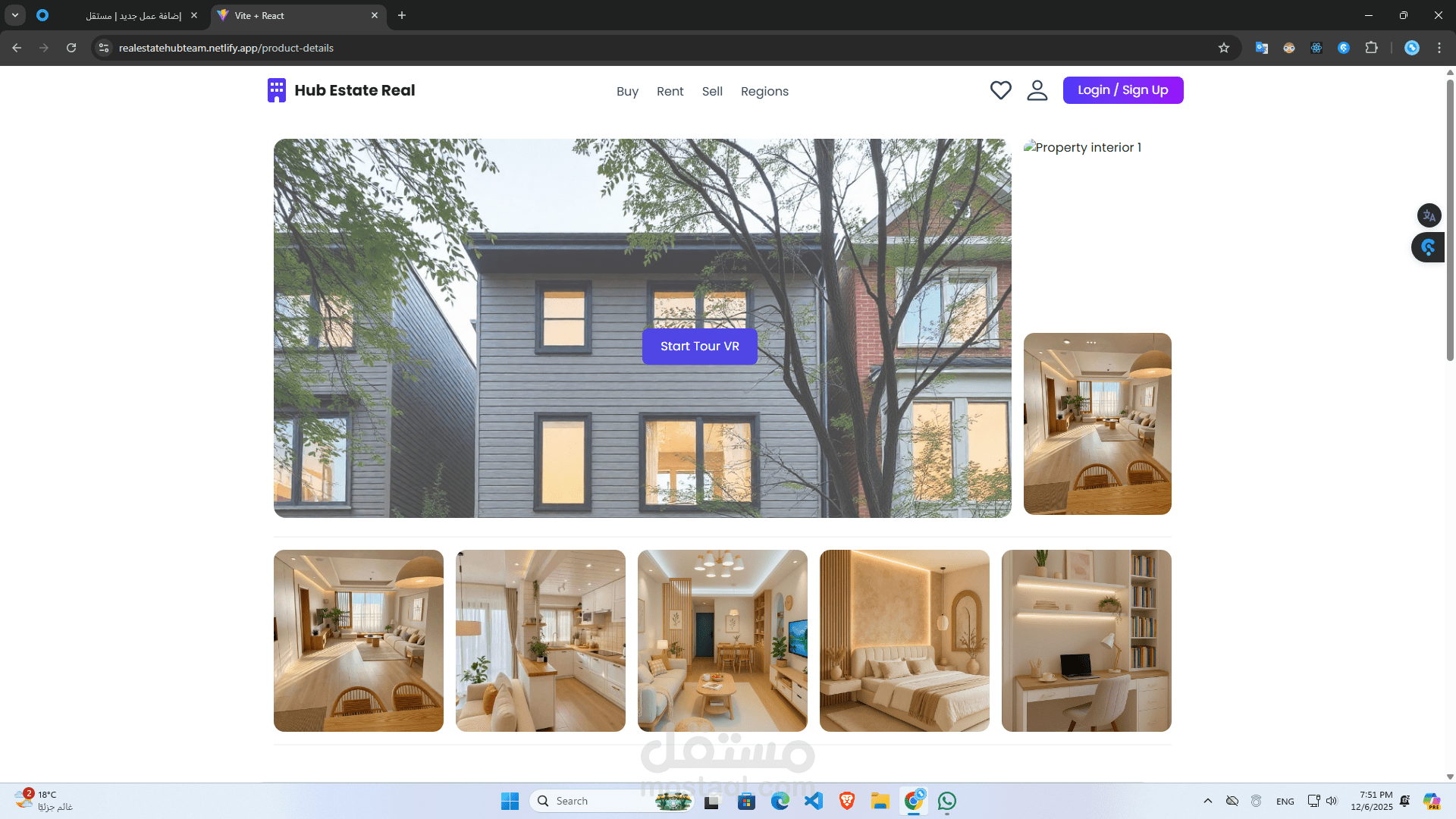
Task: Open the Regions nav item
Action: click(x=764, y=91)
